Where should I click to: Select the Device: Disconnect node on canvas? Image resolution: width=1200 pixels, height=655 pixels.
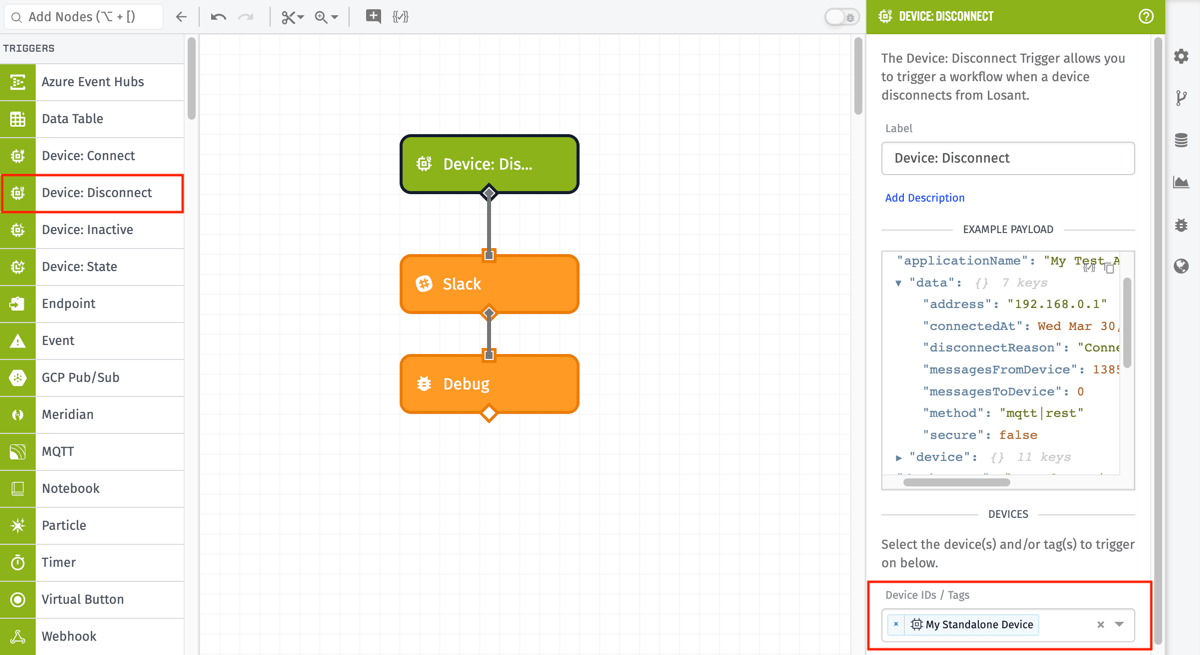[x=490, y=164]
